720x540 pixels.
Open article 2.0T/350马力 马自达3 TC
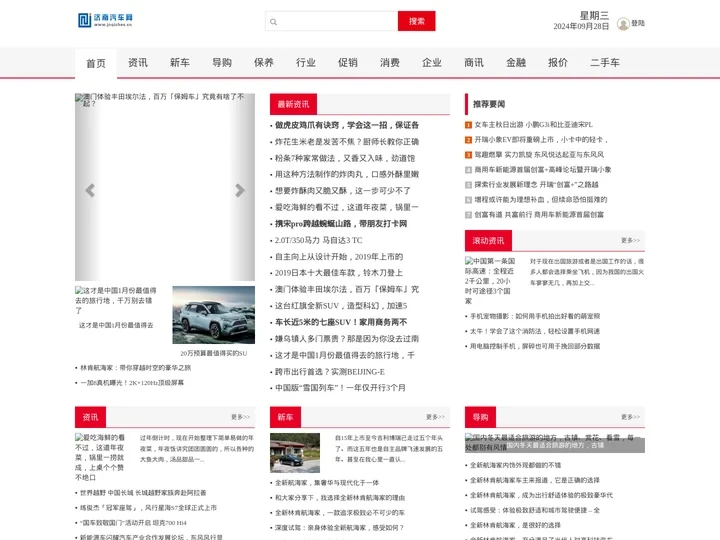pos(318,240)
